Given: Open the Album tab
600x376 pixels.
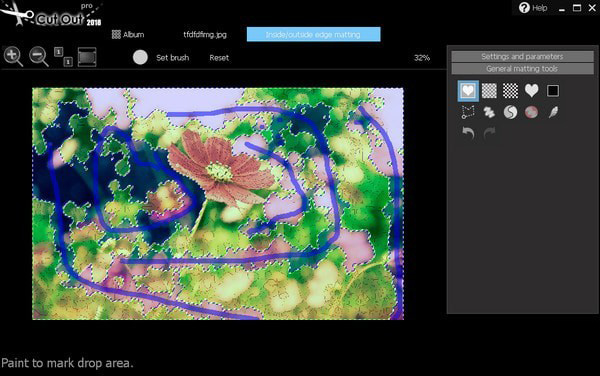Looking at the screenshot, I should coord(128,34).
